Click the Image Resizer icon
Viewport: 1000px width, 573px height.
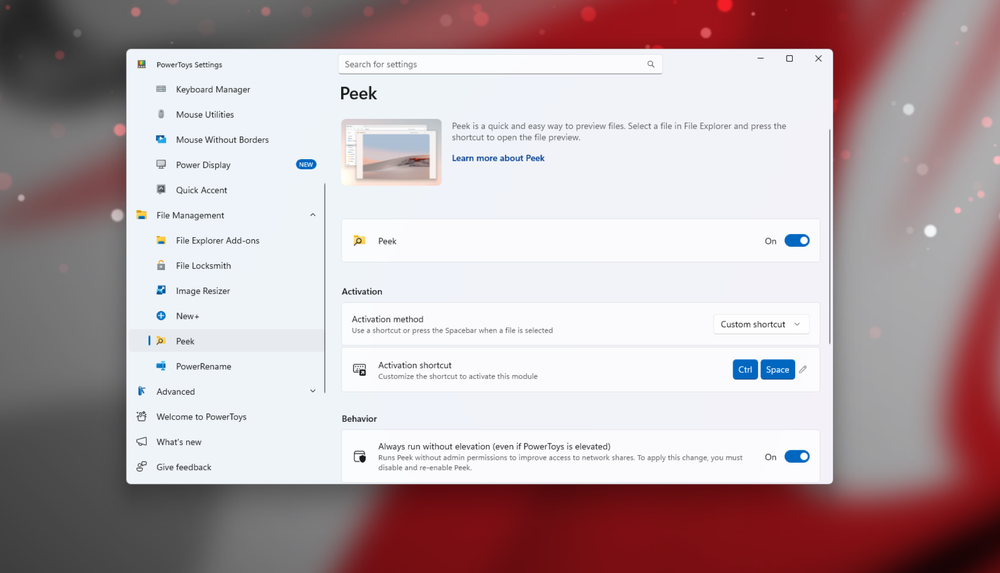tap(161, 290)
